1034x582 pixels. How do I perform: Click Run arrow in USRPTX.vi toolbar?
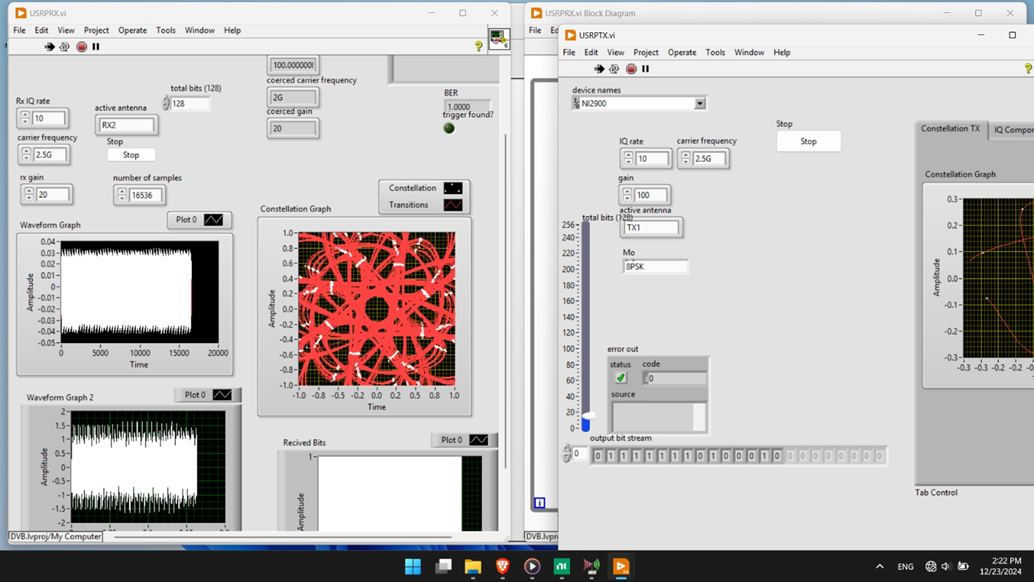click(x=599, y=69)
